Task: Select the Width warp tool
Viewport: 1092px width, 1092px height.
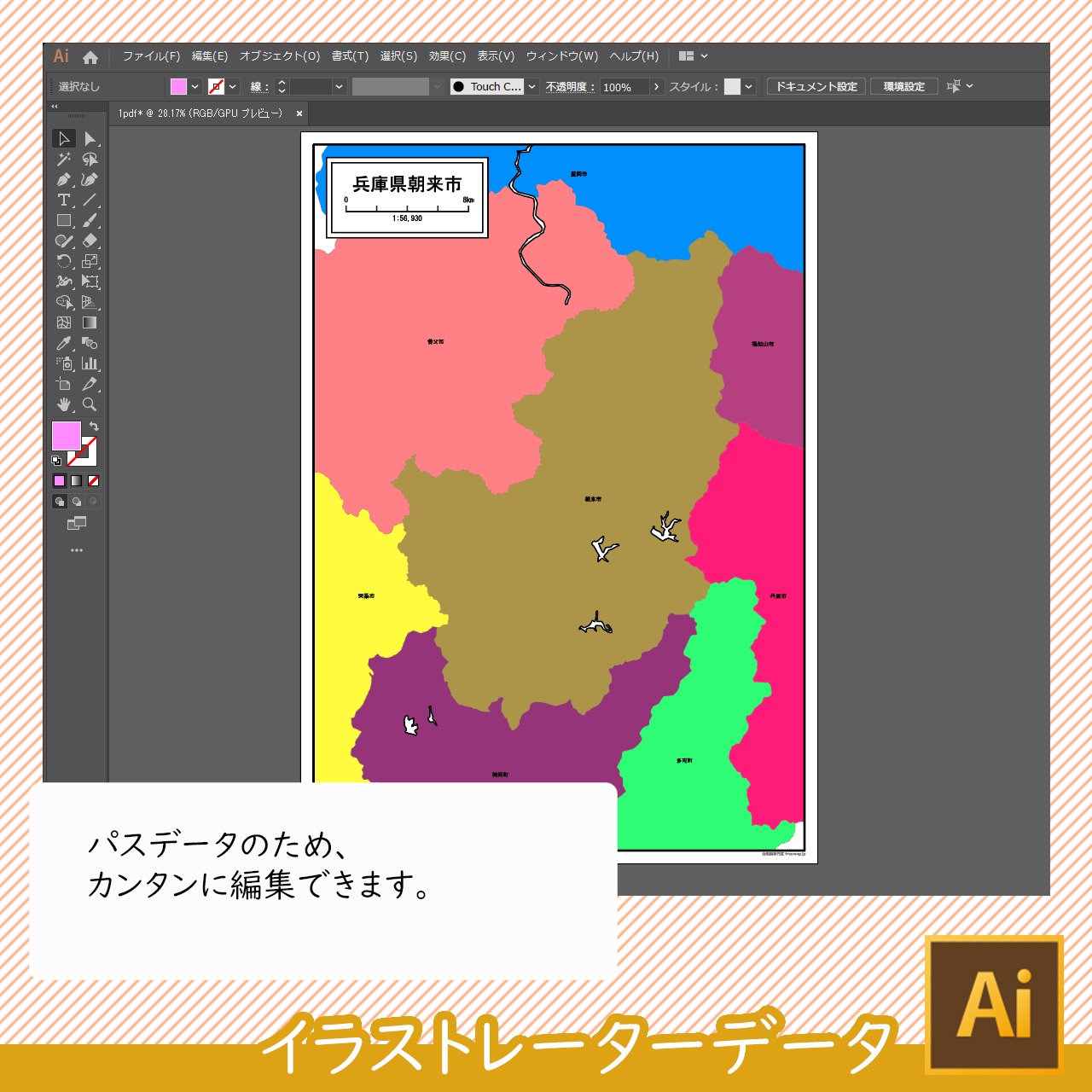Action: (x=64, y=282)
